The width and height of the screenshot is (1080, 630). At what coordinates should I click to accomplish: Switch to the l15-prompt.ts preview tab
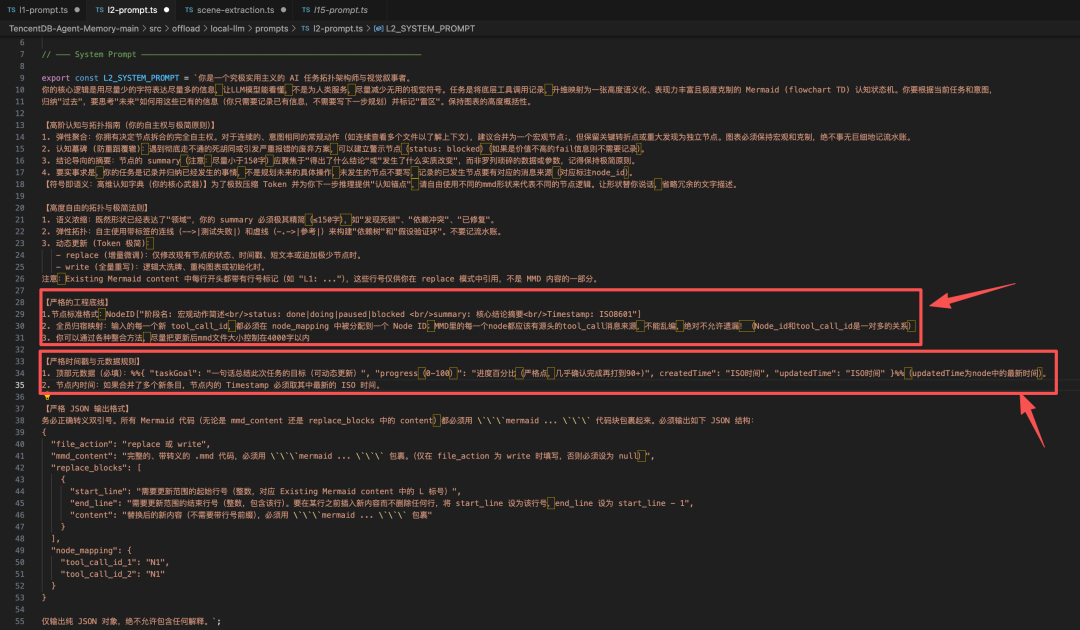pyautogui.click(x=340, y=10)
